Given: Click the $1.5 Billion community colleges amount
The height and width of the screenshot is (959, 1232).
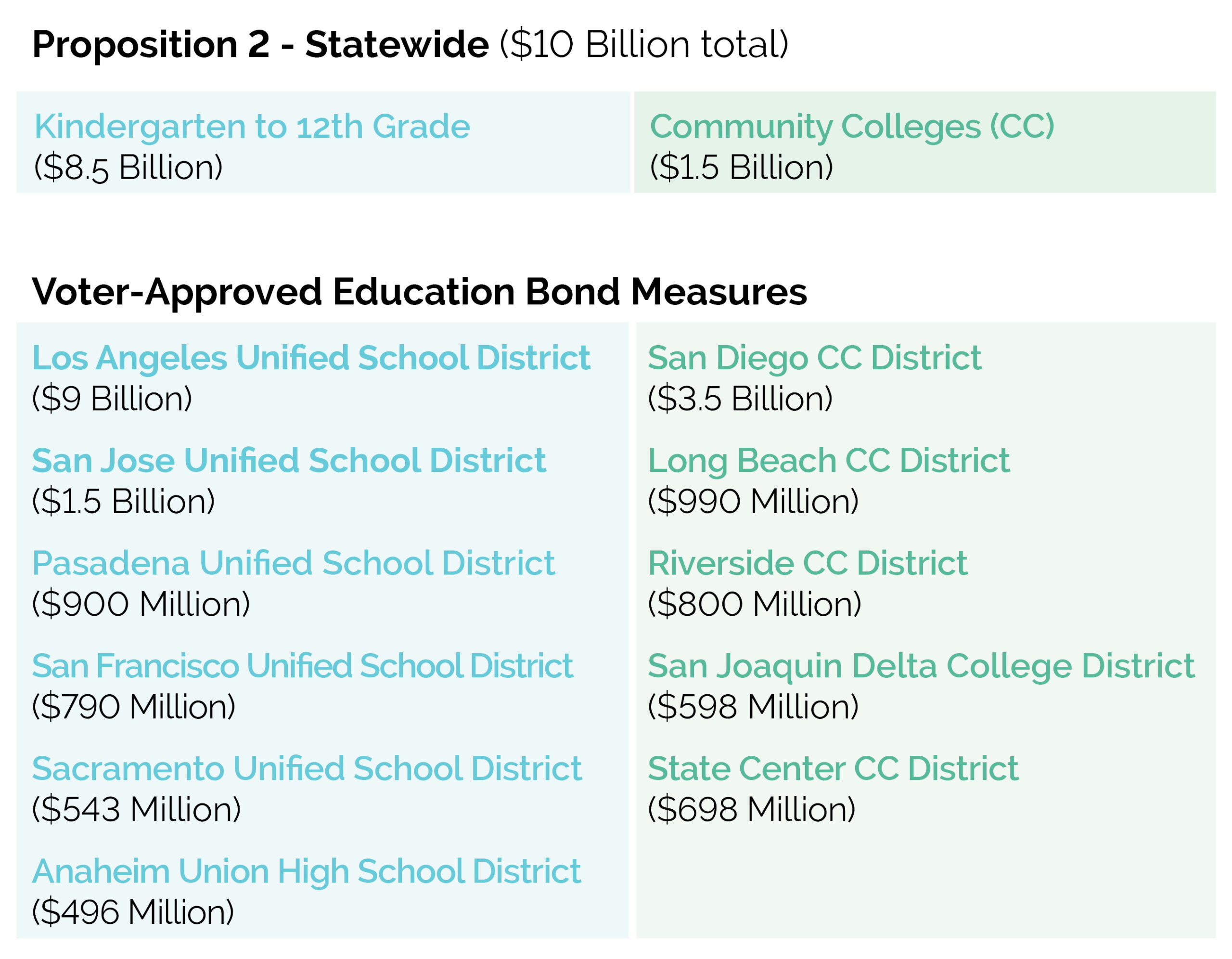Looking at the screenshot, I should click(x=741, y=168).
